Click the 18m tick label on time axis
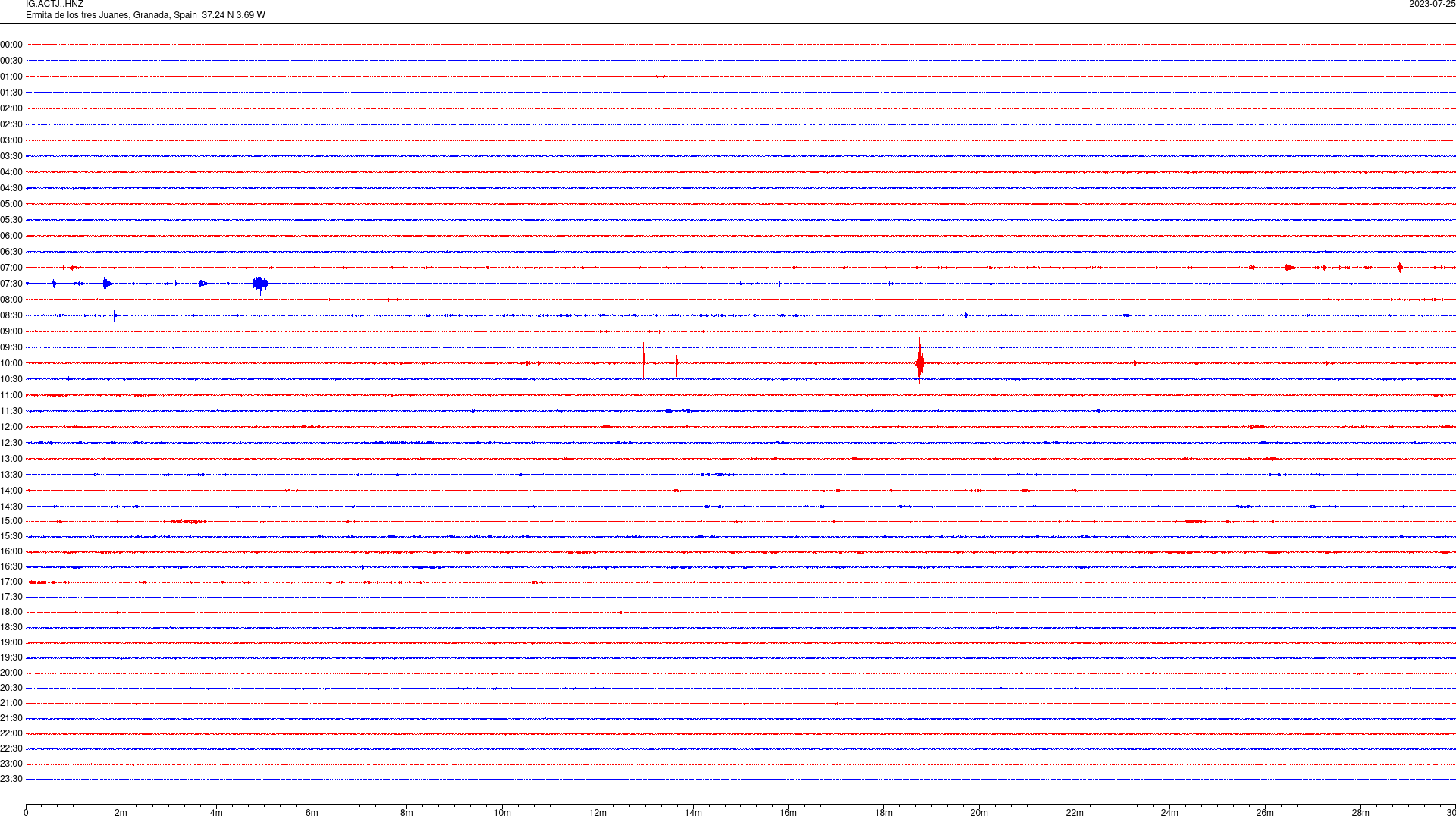Viewport: 1456px width, 819px height. (883, 813)
